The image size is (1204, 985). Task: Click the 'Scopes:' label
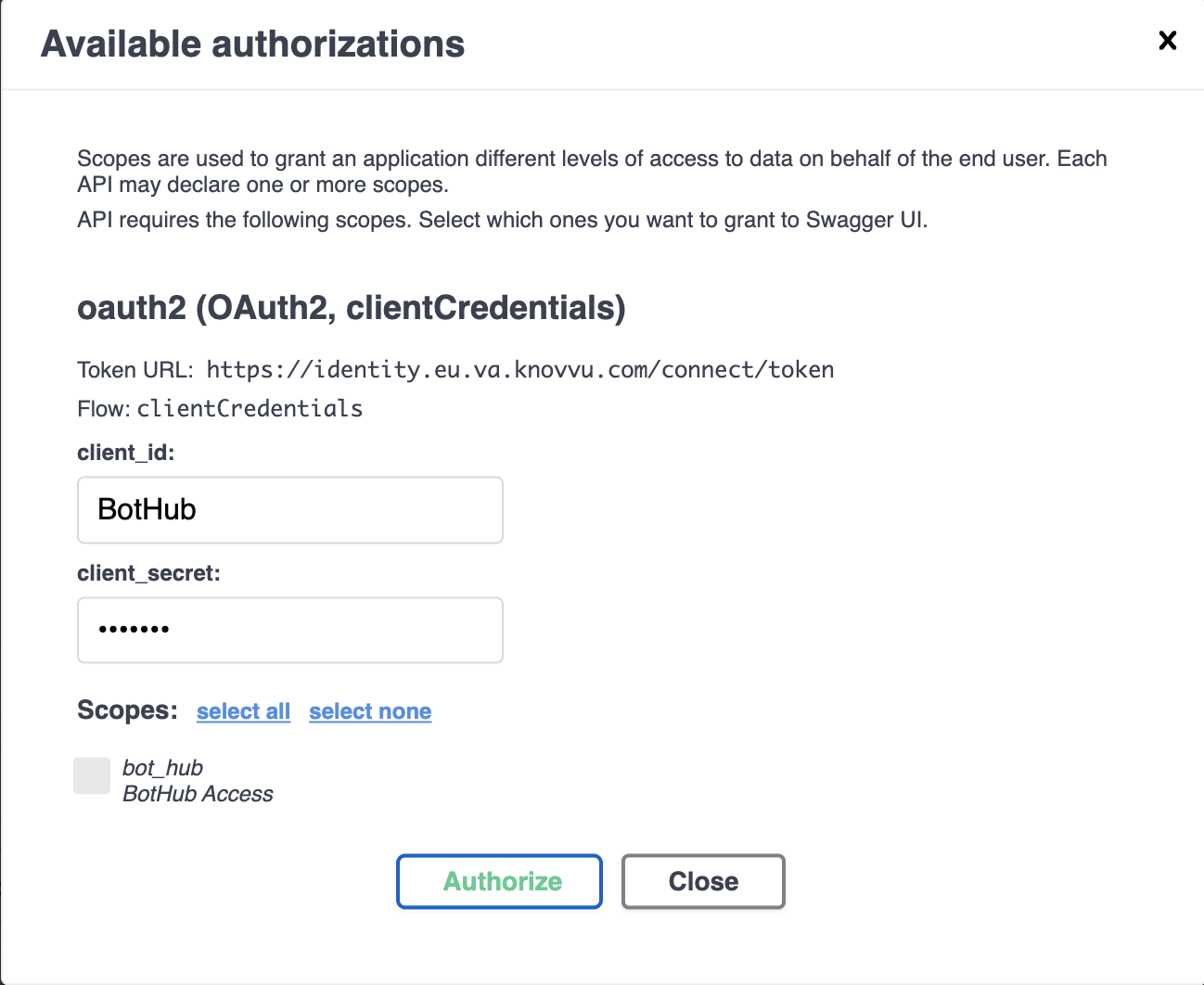click(x=127, y=710)
